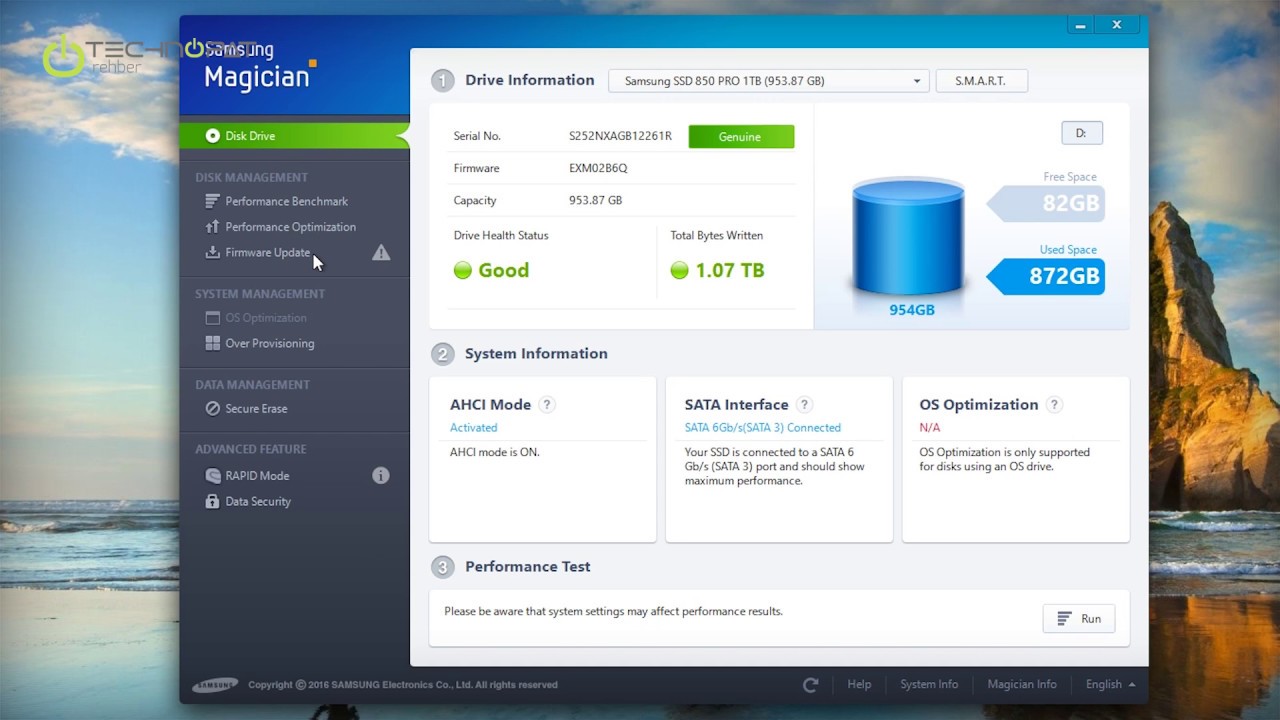Open Over Provisioning
Screen dimensions: 1280x720
click(x=269, y=343)
